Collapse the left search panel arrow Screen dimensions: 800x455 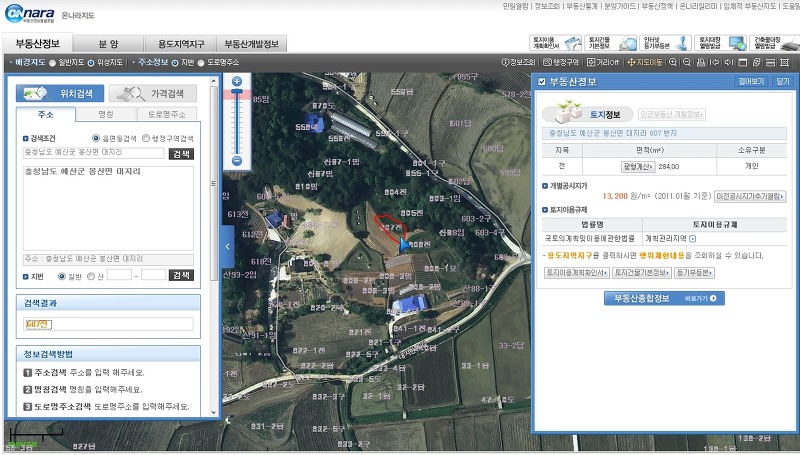(227, 245)
